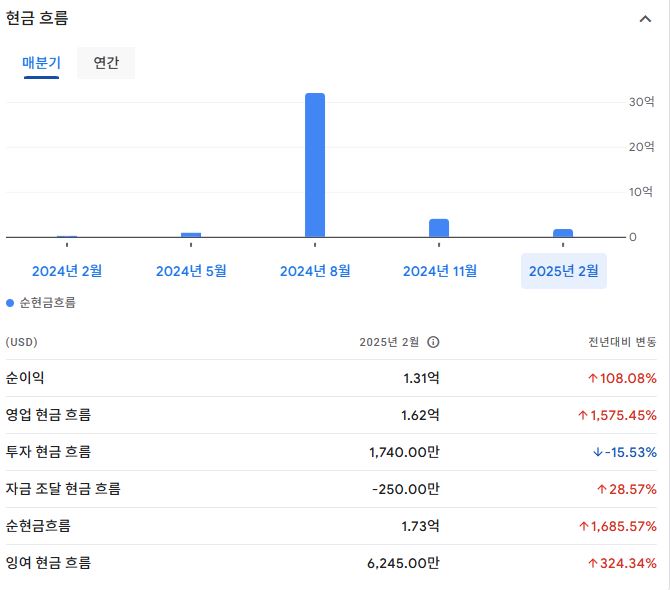The image size is (670, 590).
Task: Click the (USD) currency header
Action: tap(21, 342)
